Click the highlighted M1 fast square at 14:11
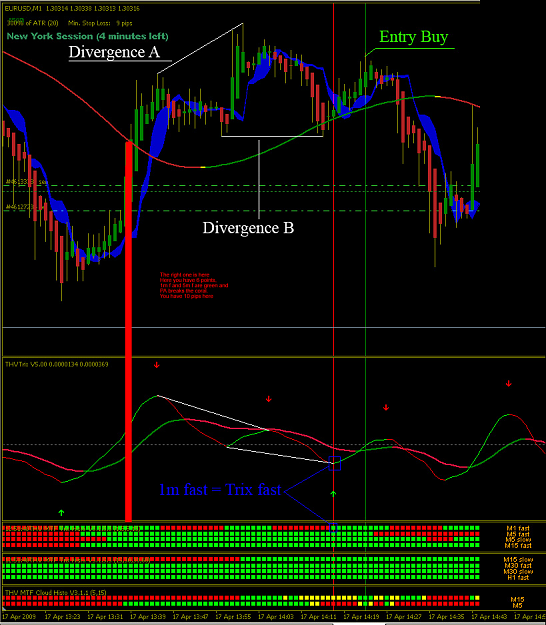546x625 pixels. (334, 528)
